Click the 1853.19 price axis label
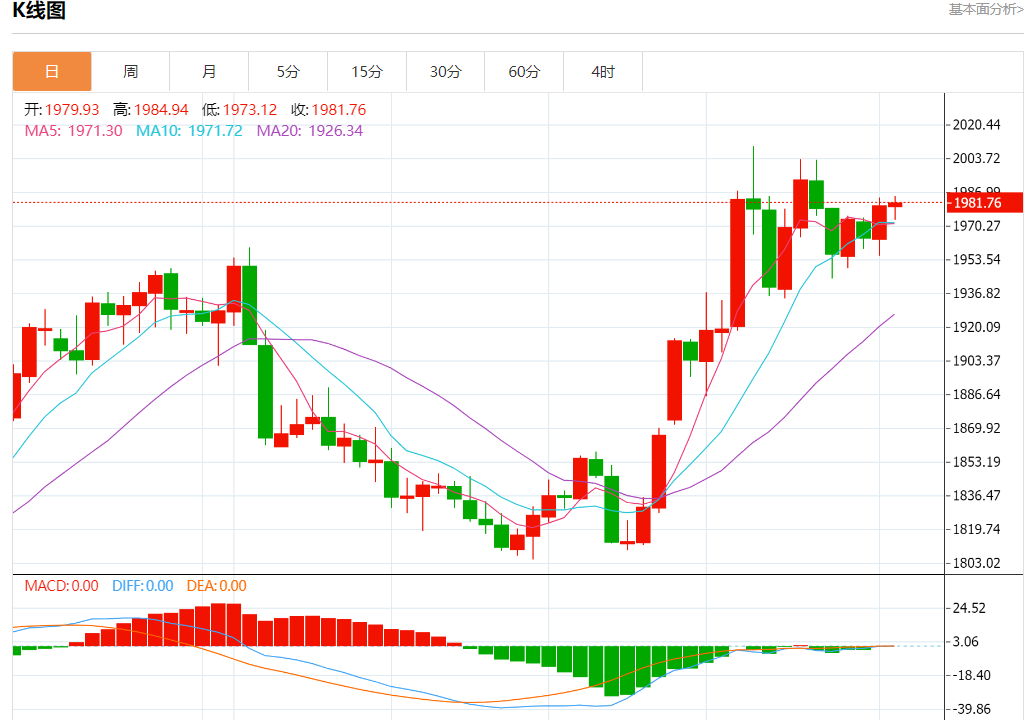1036x720 pixels. 977,462
